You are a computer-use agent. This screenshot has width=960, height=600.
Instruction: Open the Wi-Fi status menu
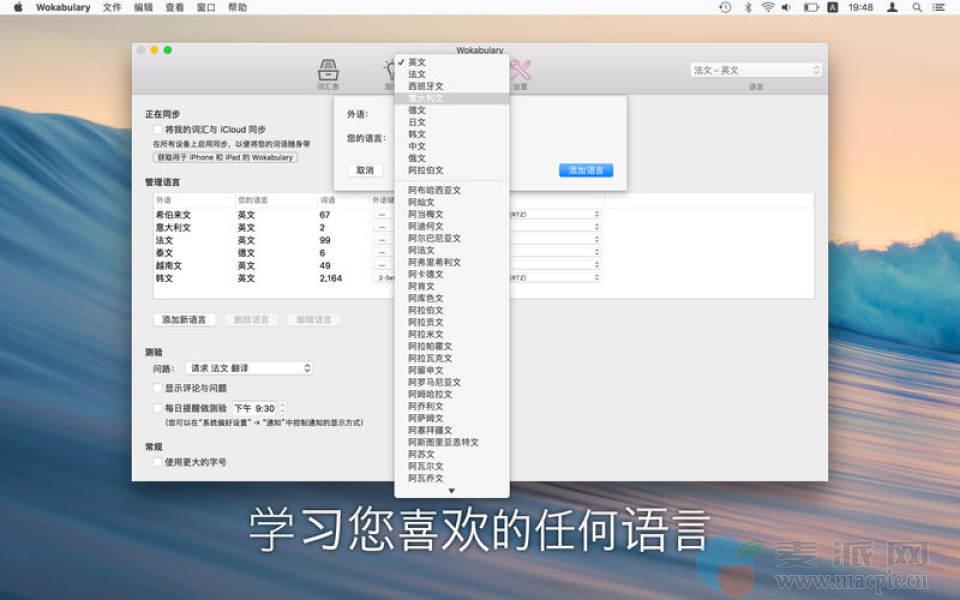[x=768, y=7]
